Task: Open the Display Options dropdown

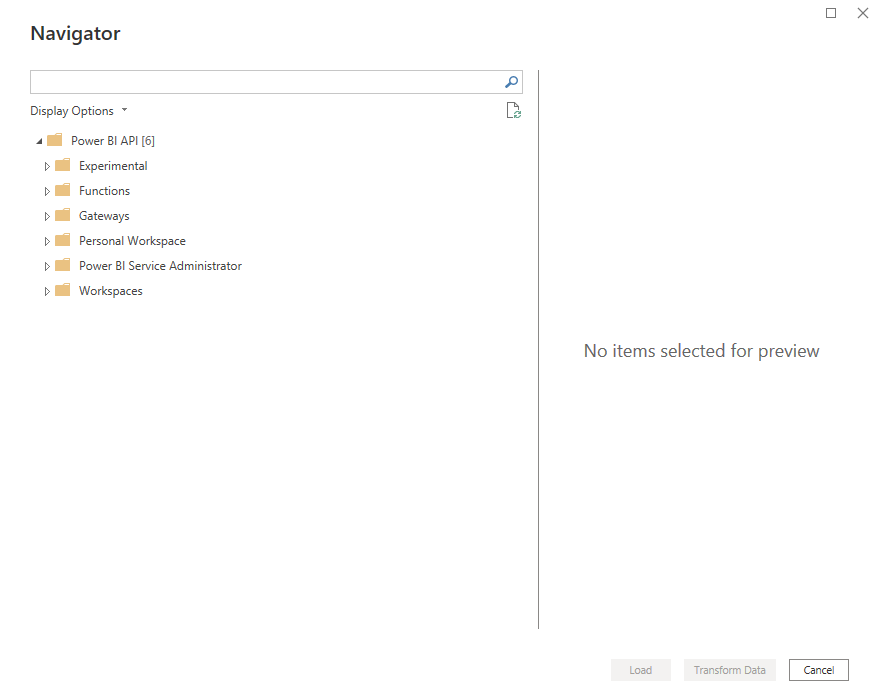Action: pos(79,110)
